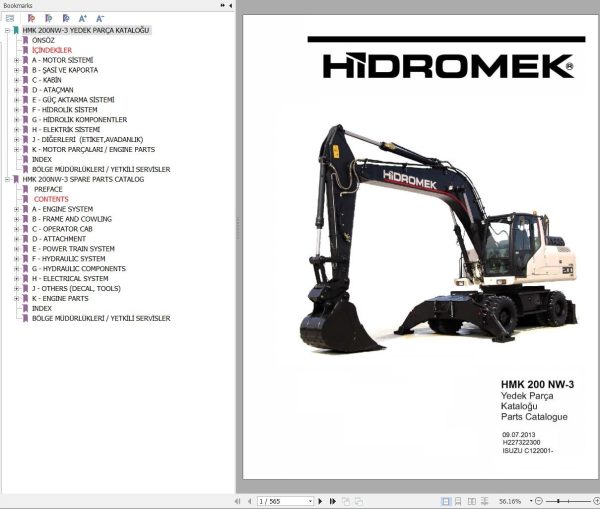Select H - ELECTRICAL SYSTEM bookmark

pyautogui.click(x=70, y=279)
